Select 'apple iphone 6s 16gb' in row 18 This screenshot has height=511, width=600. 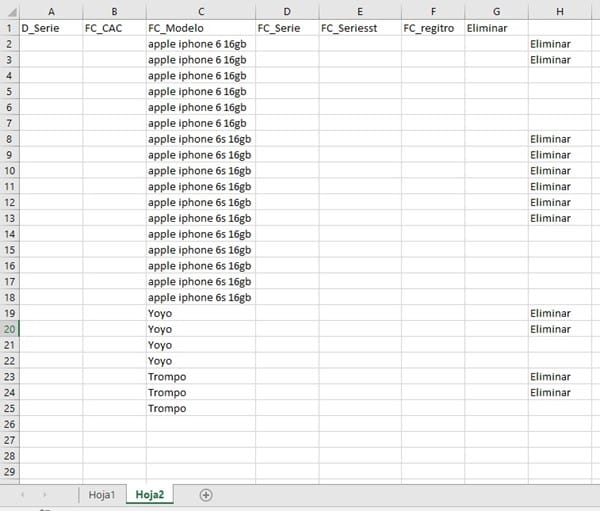pyautogui.click(x=201, y=297)
